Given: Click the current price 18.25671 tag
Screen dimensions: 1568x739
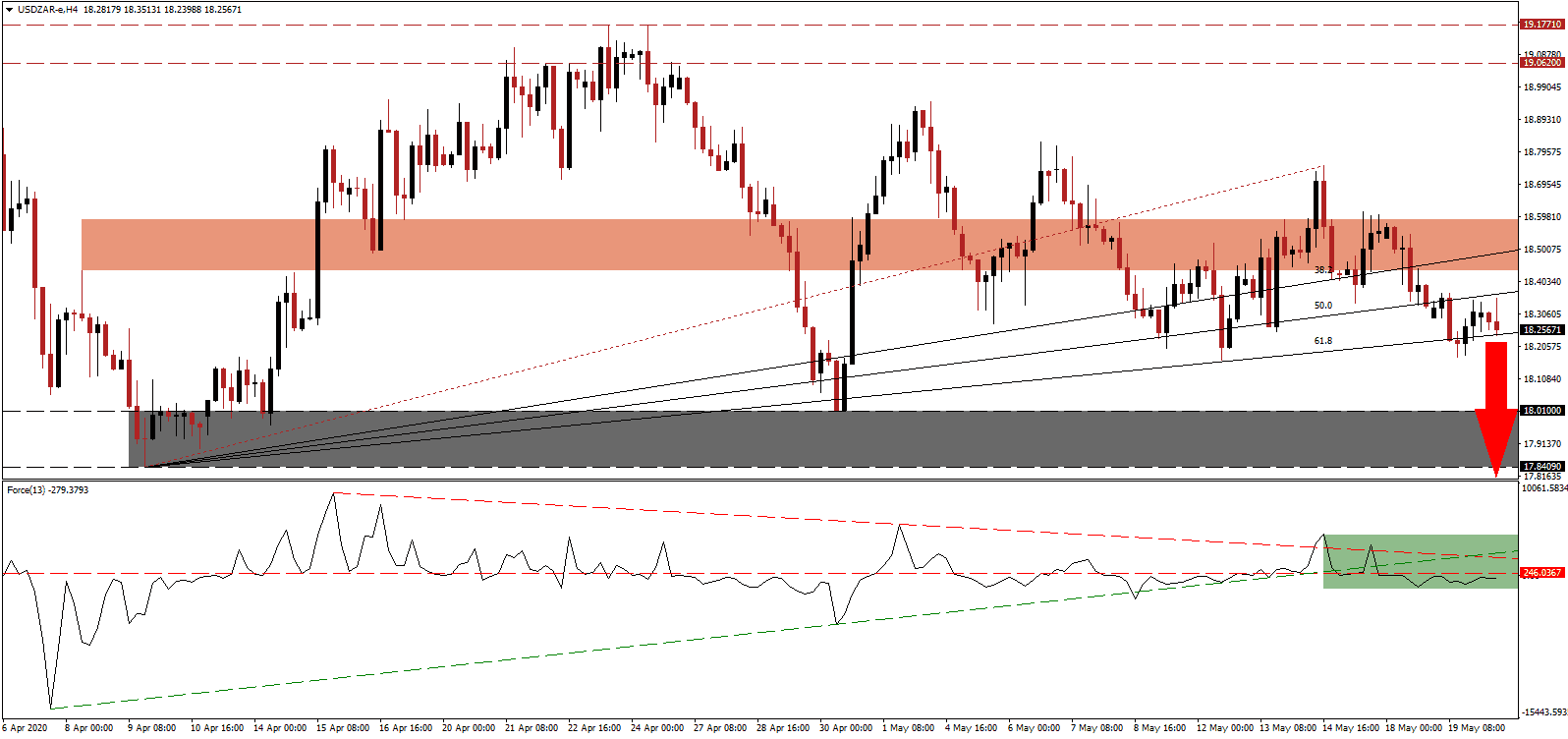Looking at the screenshot, I should point(1541,330).
